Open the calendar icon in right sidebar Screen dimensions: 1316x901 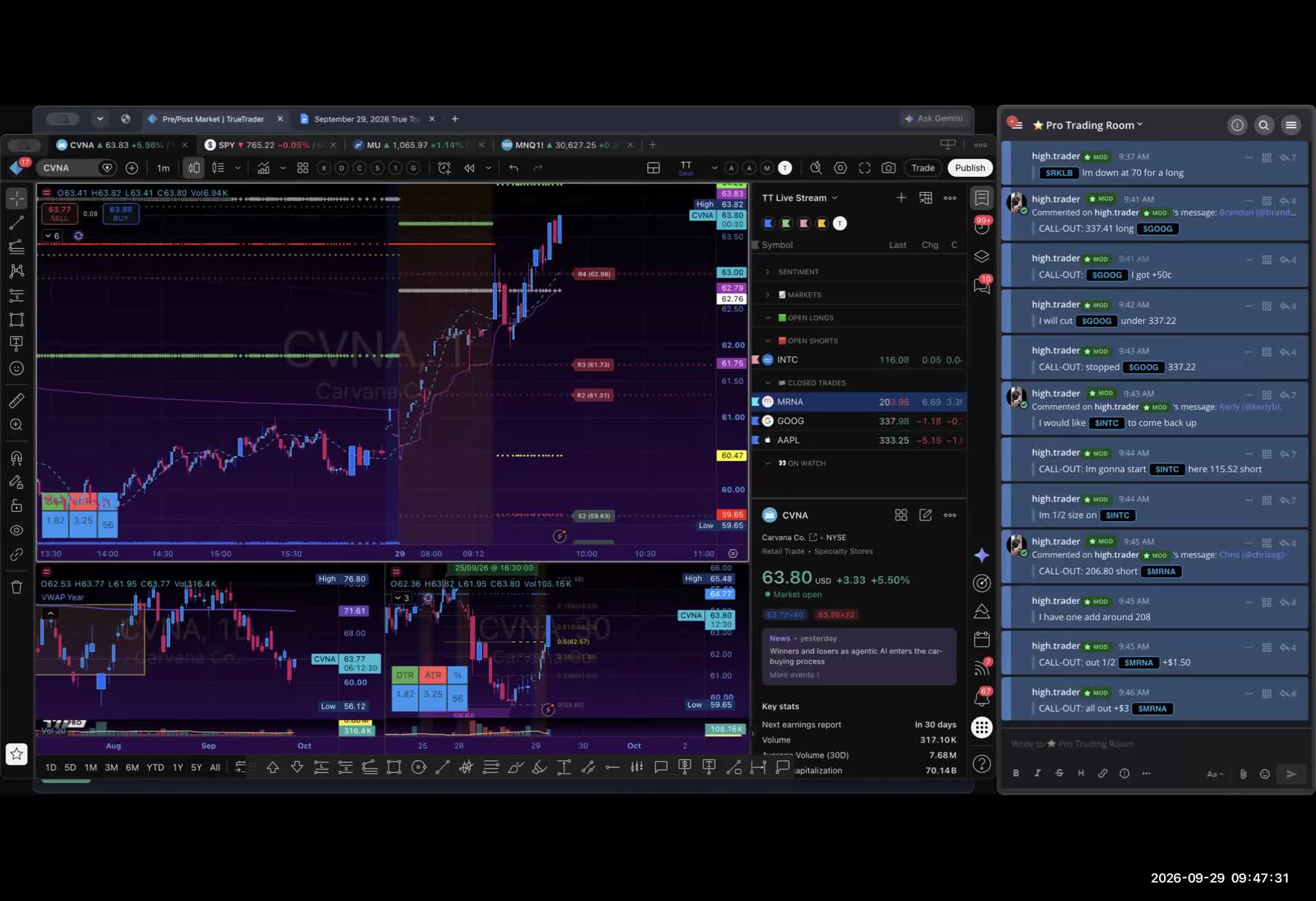(x=982, y=639)
